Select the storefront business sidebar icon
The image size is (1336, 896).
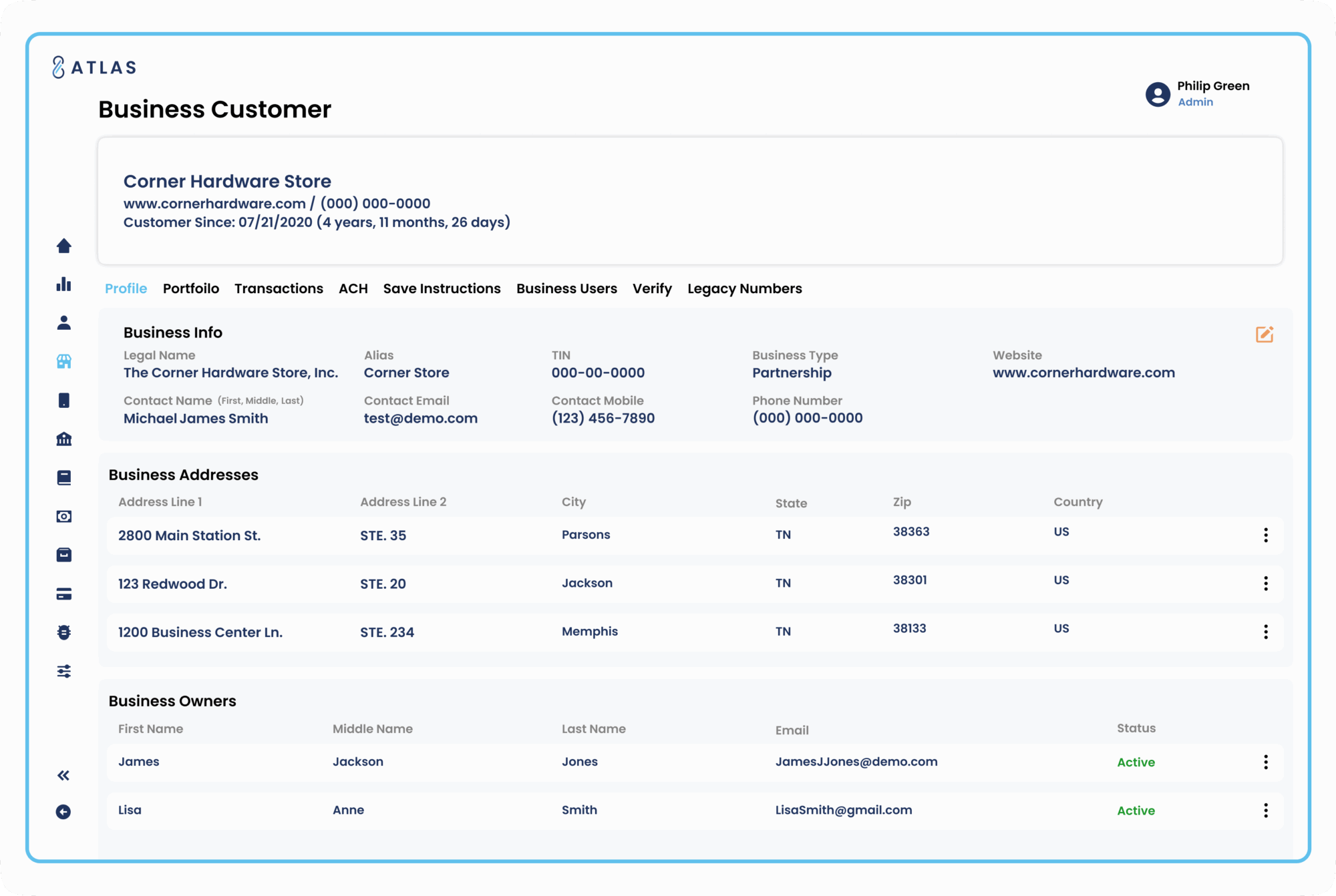pyautogui.click(x=64, y=361)
